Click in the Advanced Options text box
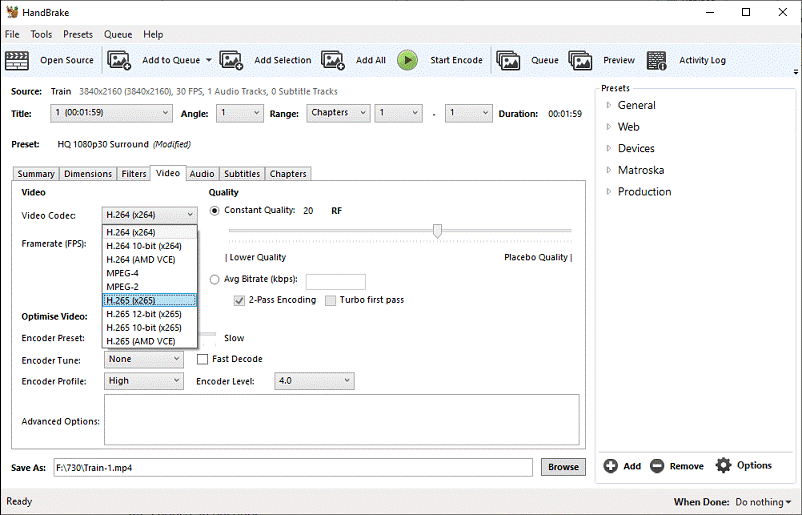The image size is (802, 515). pos(342,420)
